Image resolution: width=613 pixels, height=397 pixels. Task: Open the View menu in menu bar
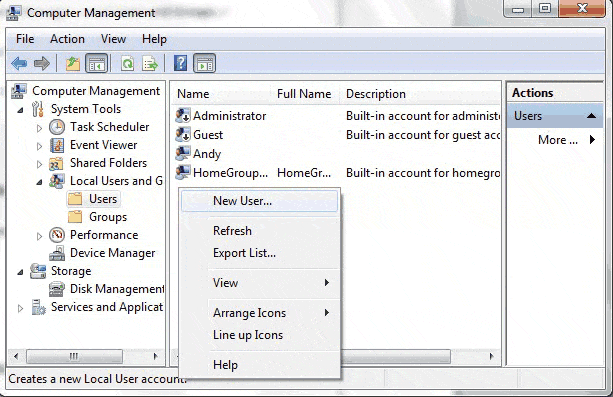pos(113,39)
